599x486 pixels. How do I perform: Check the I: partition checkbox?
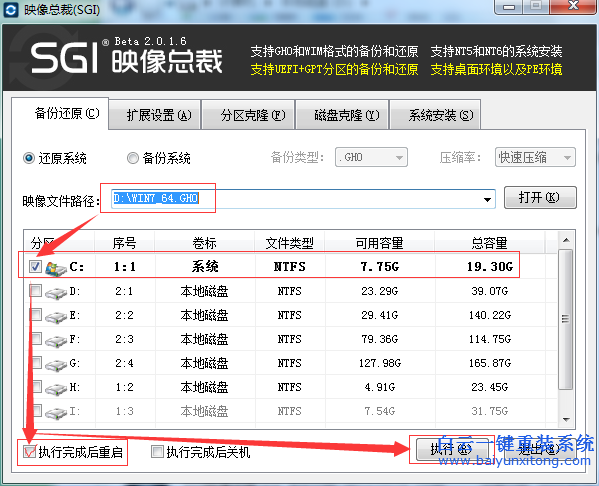click(36, 411)
